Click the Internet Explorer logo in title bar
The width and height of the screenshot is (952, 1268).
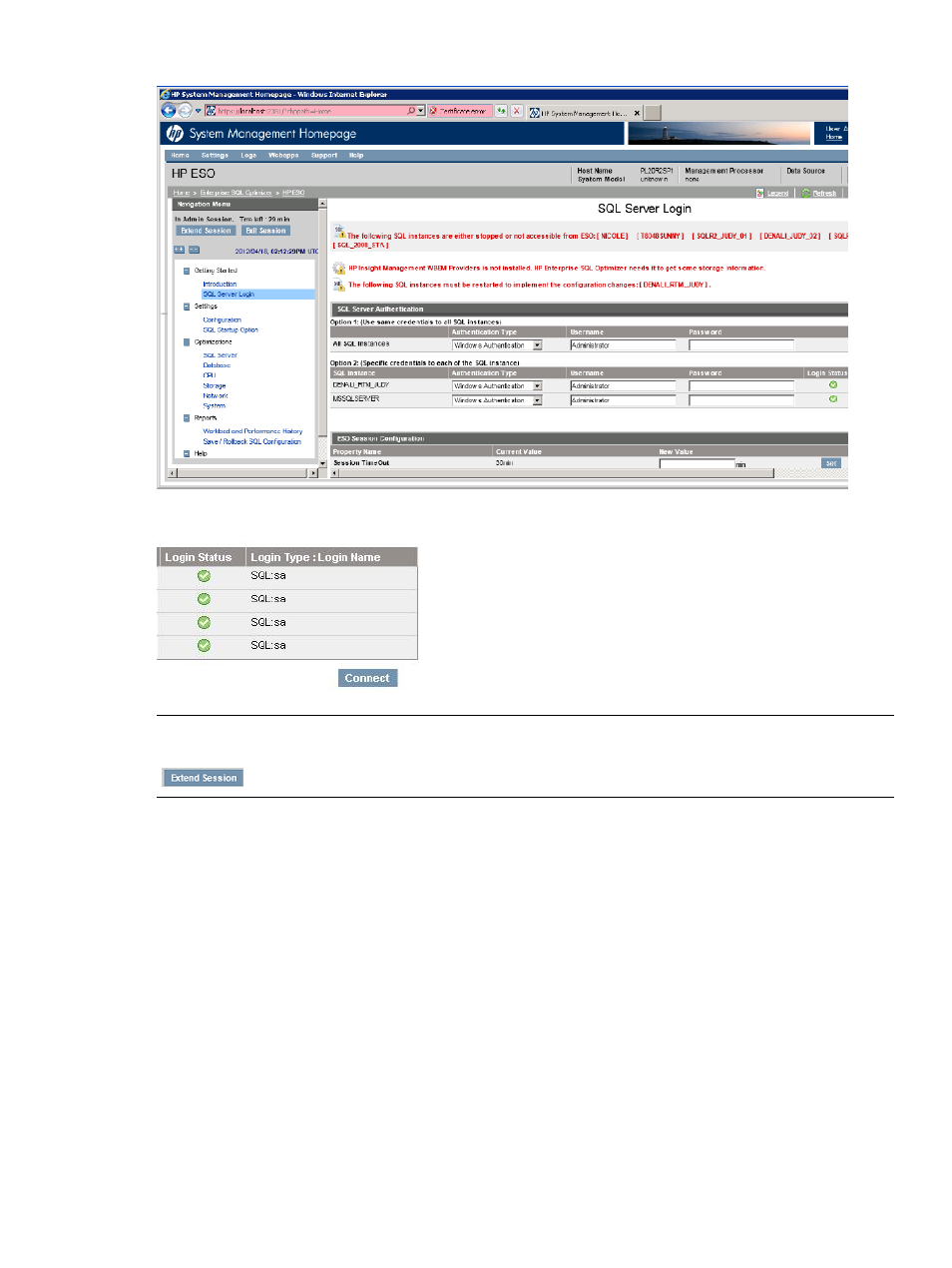click(165, 95)
